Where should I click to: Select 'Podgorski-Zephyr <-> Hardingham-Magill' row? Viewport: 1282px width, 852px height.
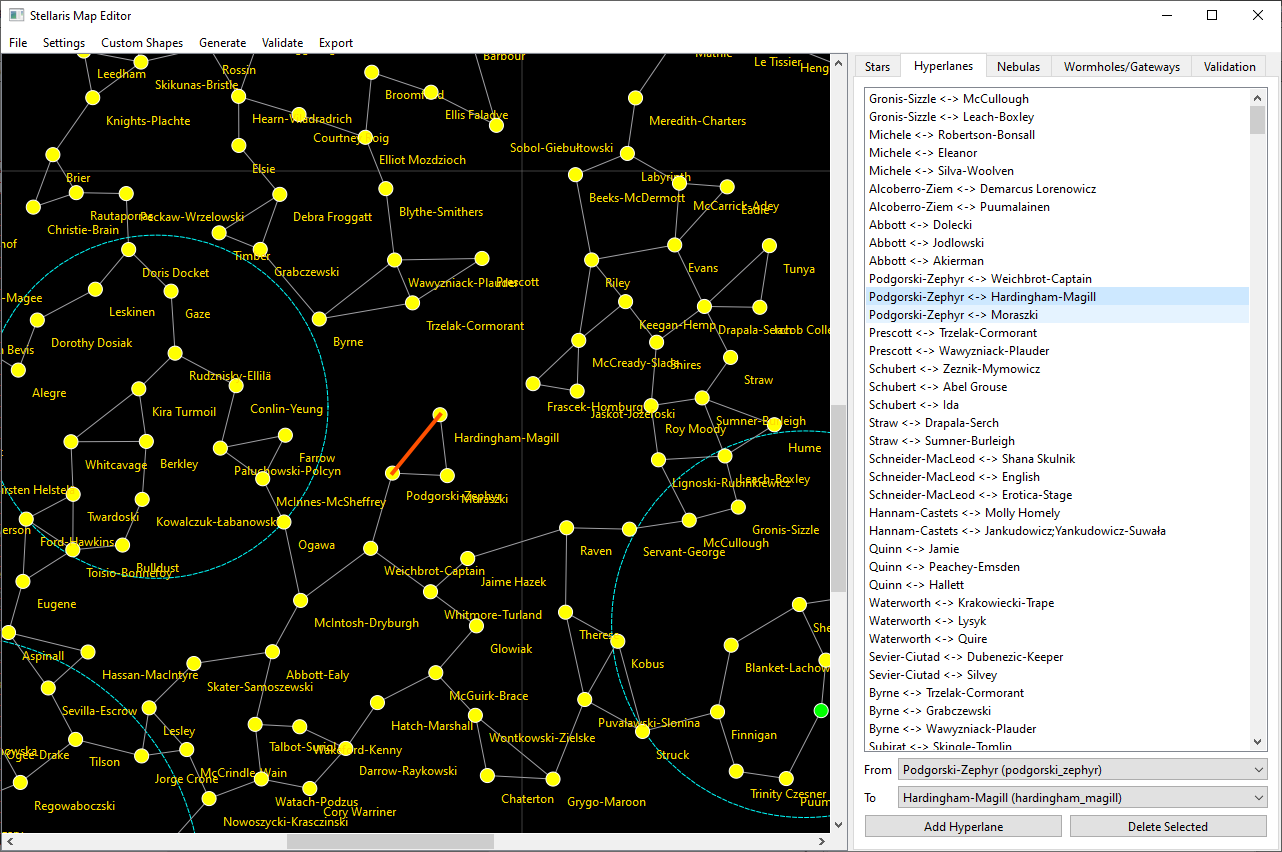[1057, 296]
